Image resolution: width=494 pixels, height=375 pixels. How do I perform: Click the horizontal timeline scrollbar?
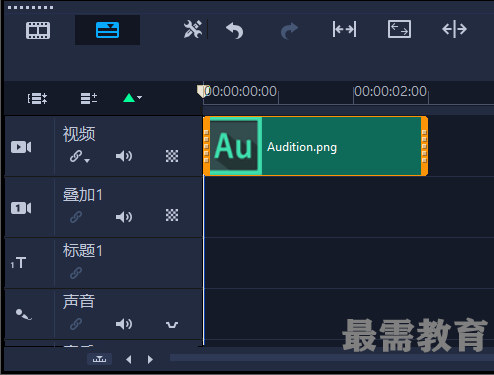332,358
